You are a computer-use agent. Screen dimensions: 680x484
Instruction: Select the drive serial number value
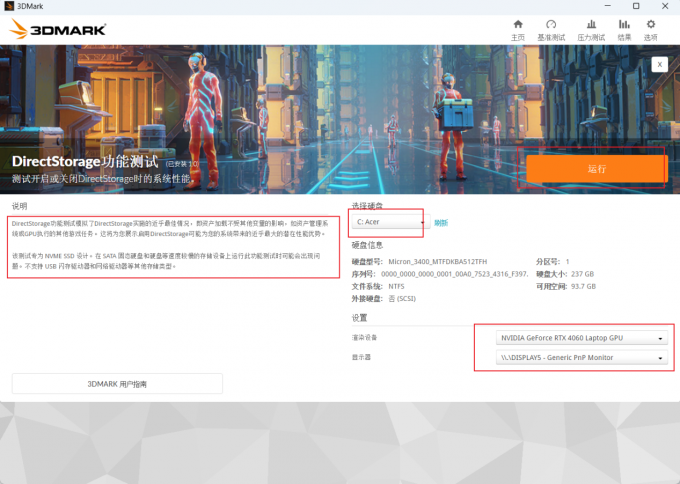pos(454,274)
